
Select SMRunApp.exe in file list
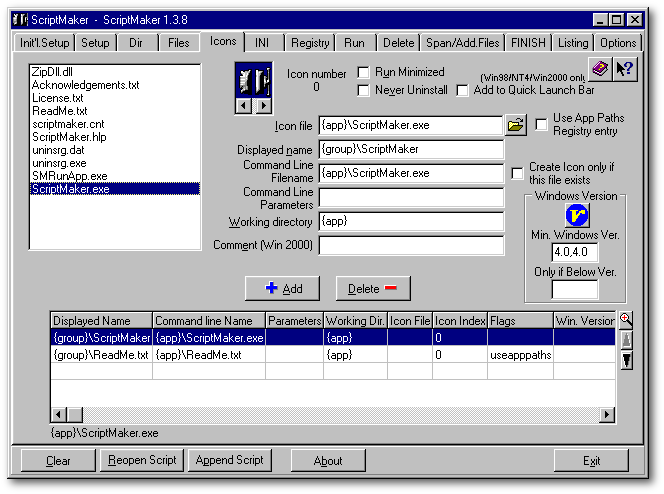click(115, 176)
